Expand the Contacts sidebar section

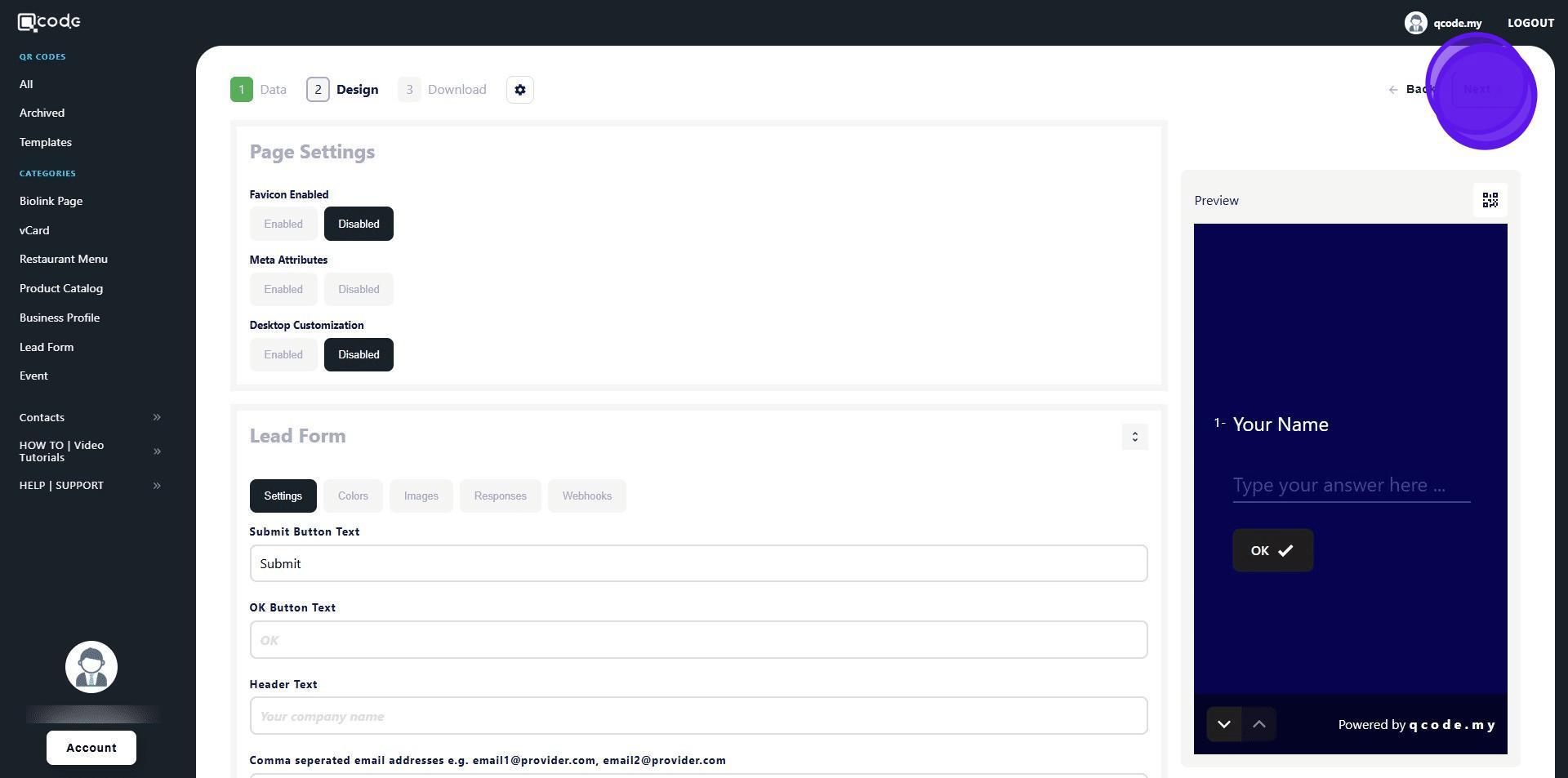pyautogui.click(x=157, y=418)
